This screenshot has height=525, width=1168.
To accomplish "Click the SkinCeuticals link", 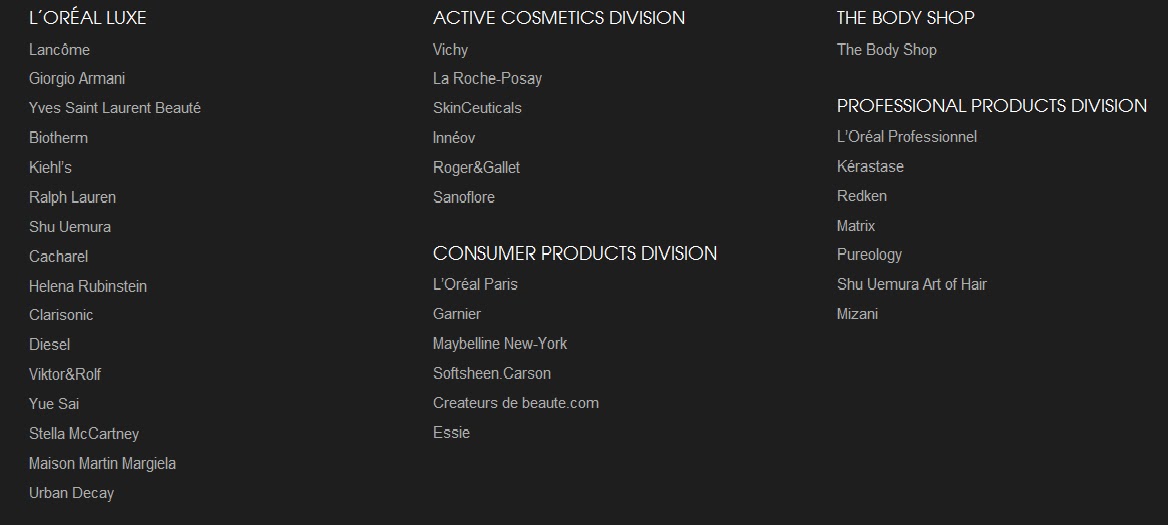I will tap(477, 108).
